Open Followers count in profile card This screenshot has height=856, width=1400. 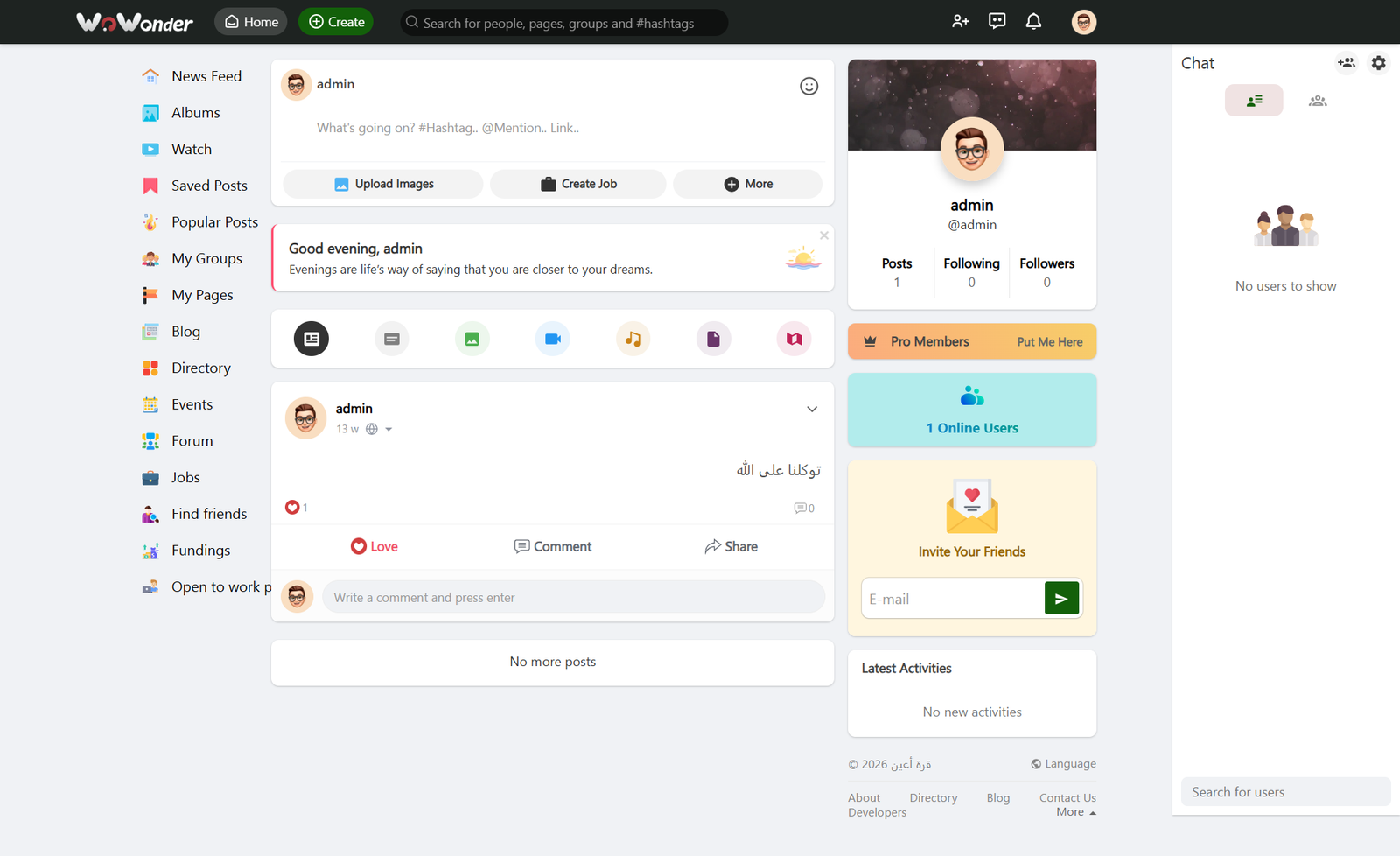[1047, 272]
